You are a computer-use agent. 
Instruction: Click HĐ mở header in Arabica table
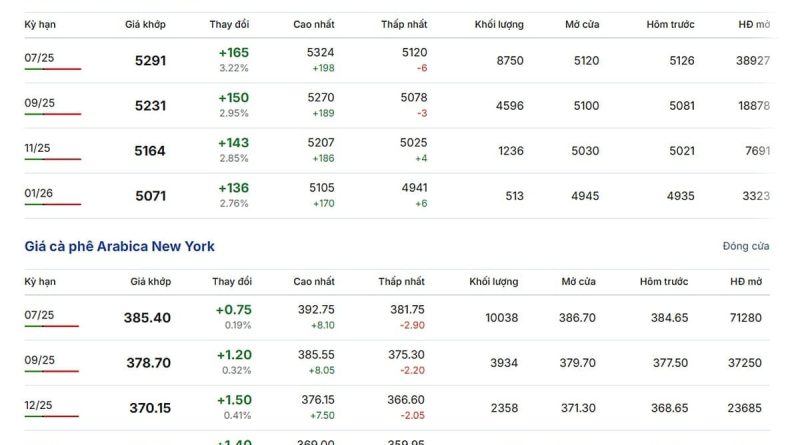(x=746, y=281)
